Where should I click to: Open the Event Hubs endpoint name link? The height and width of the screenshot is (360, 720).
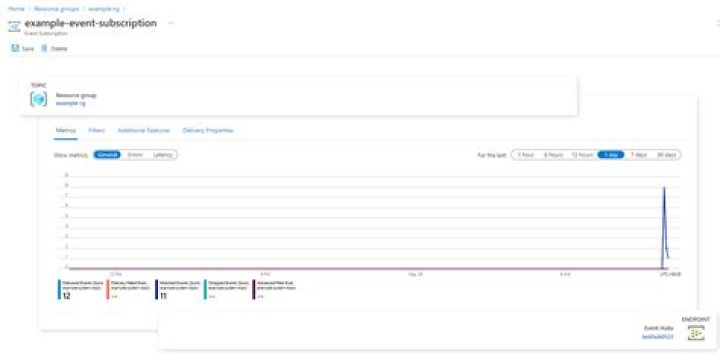(658, 336)
